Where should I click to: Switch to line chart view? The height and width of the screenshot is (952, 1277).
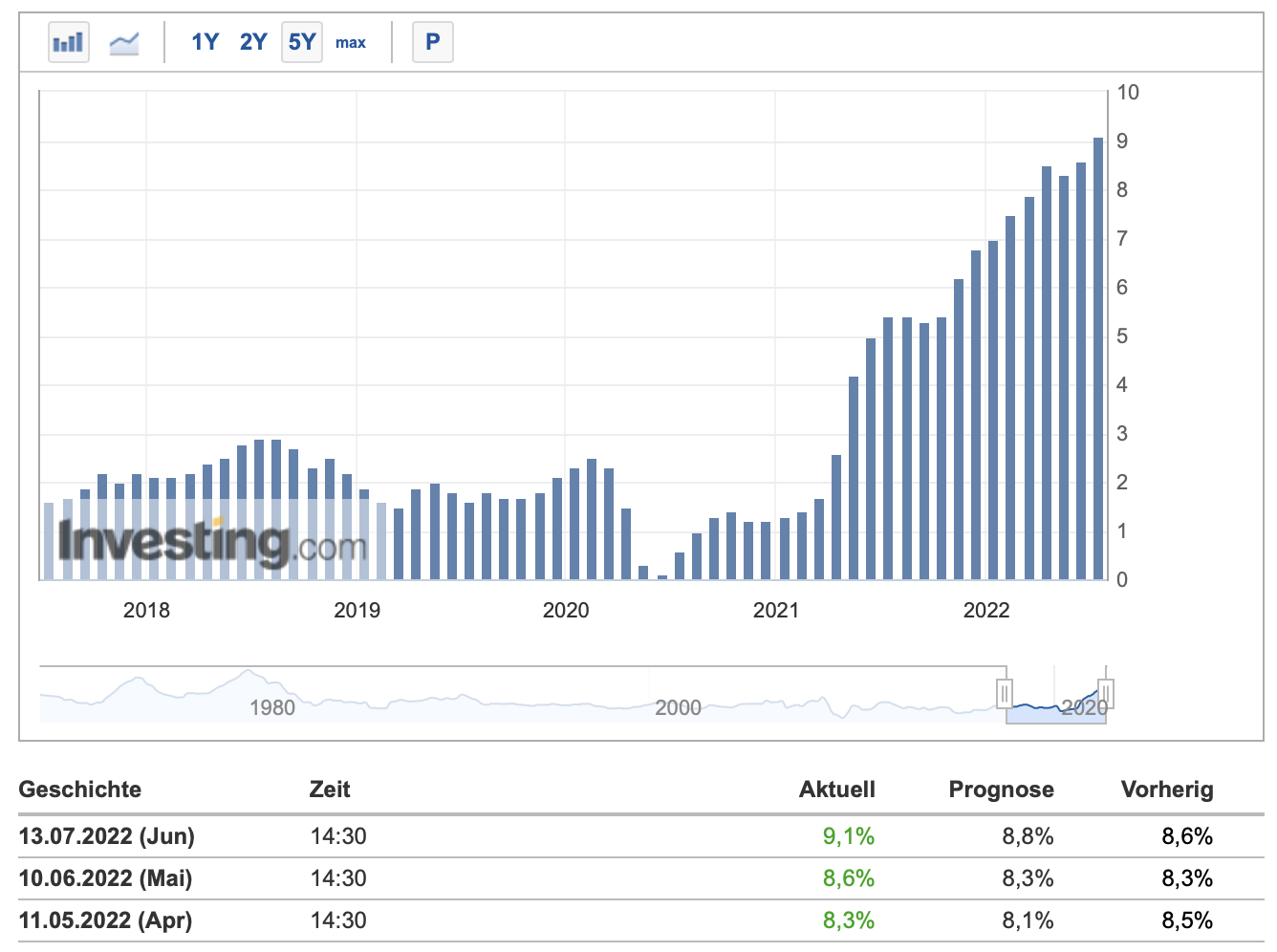click(124, 42)
